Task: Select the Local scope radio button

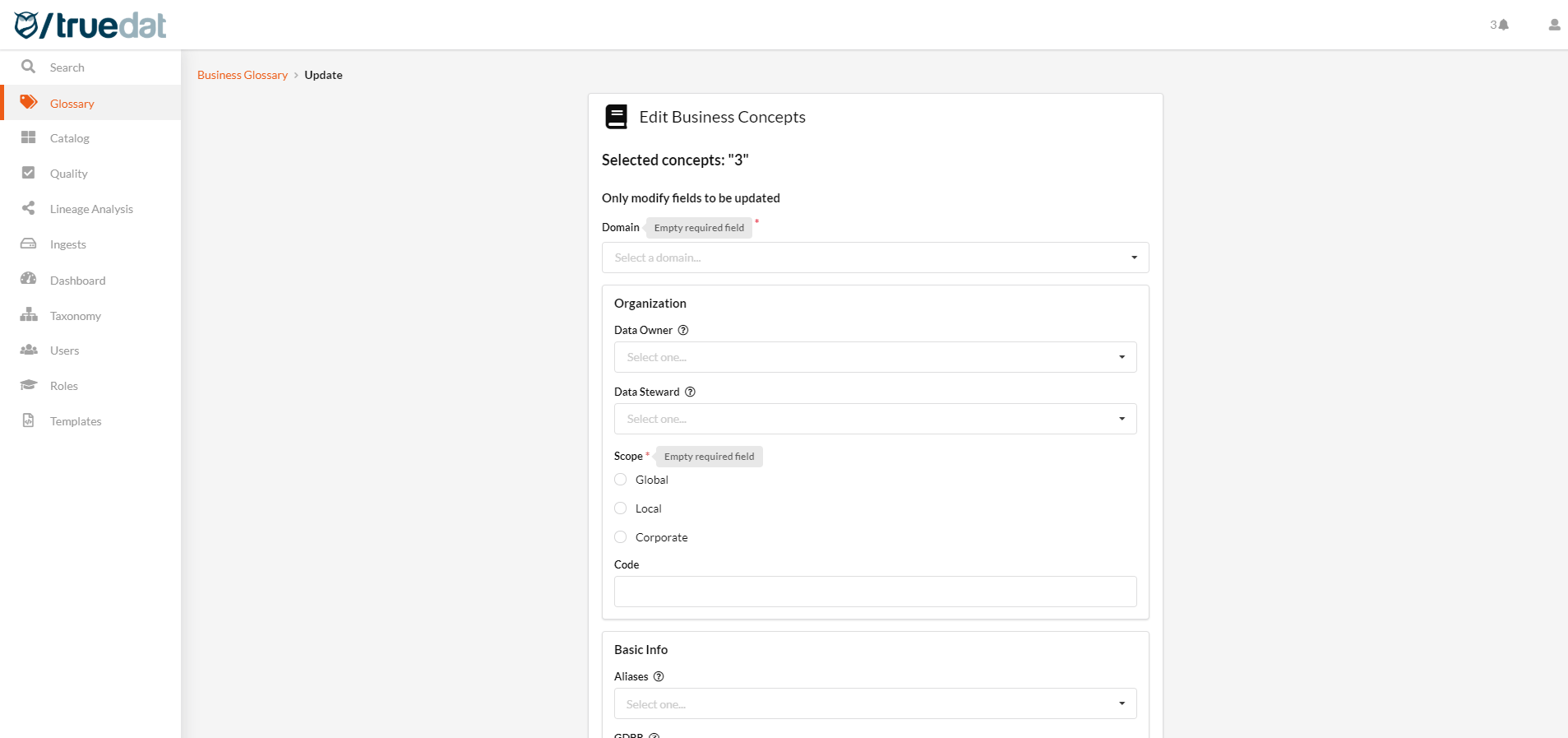Action: 621,508
